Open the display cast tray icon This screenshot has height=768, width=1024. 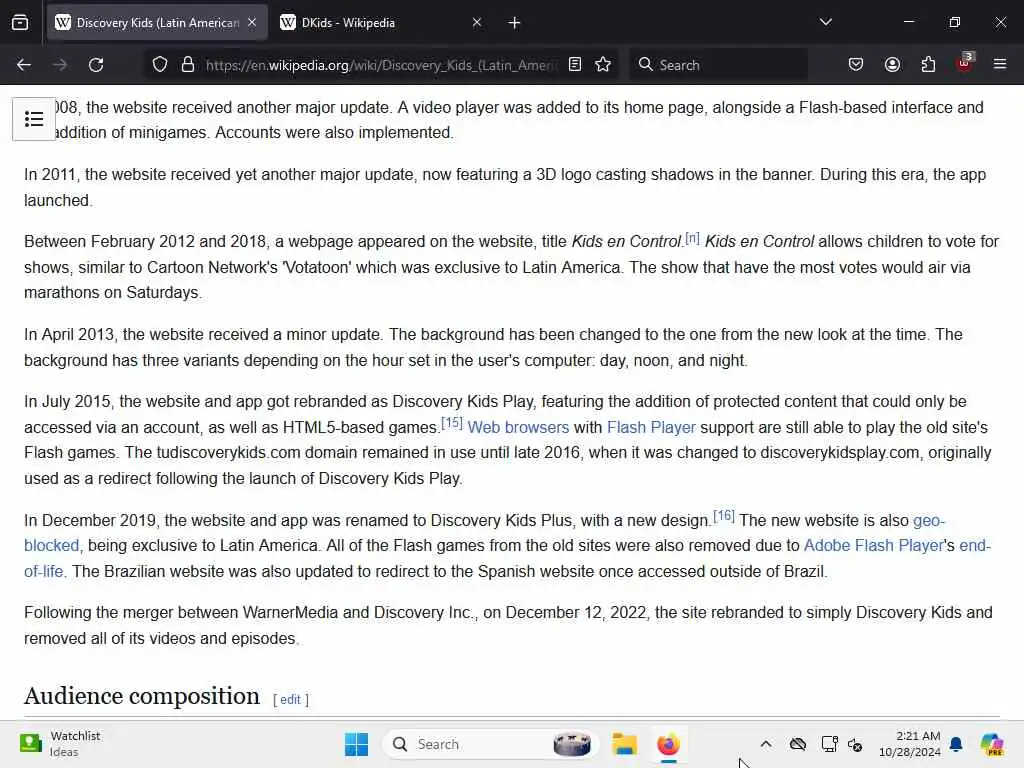[x=829, y=744]
